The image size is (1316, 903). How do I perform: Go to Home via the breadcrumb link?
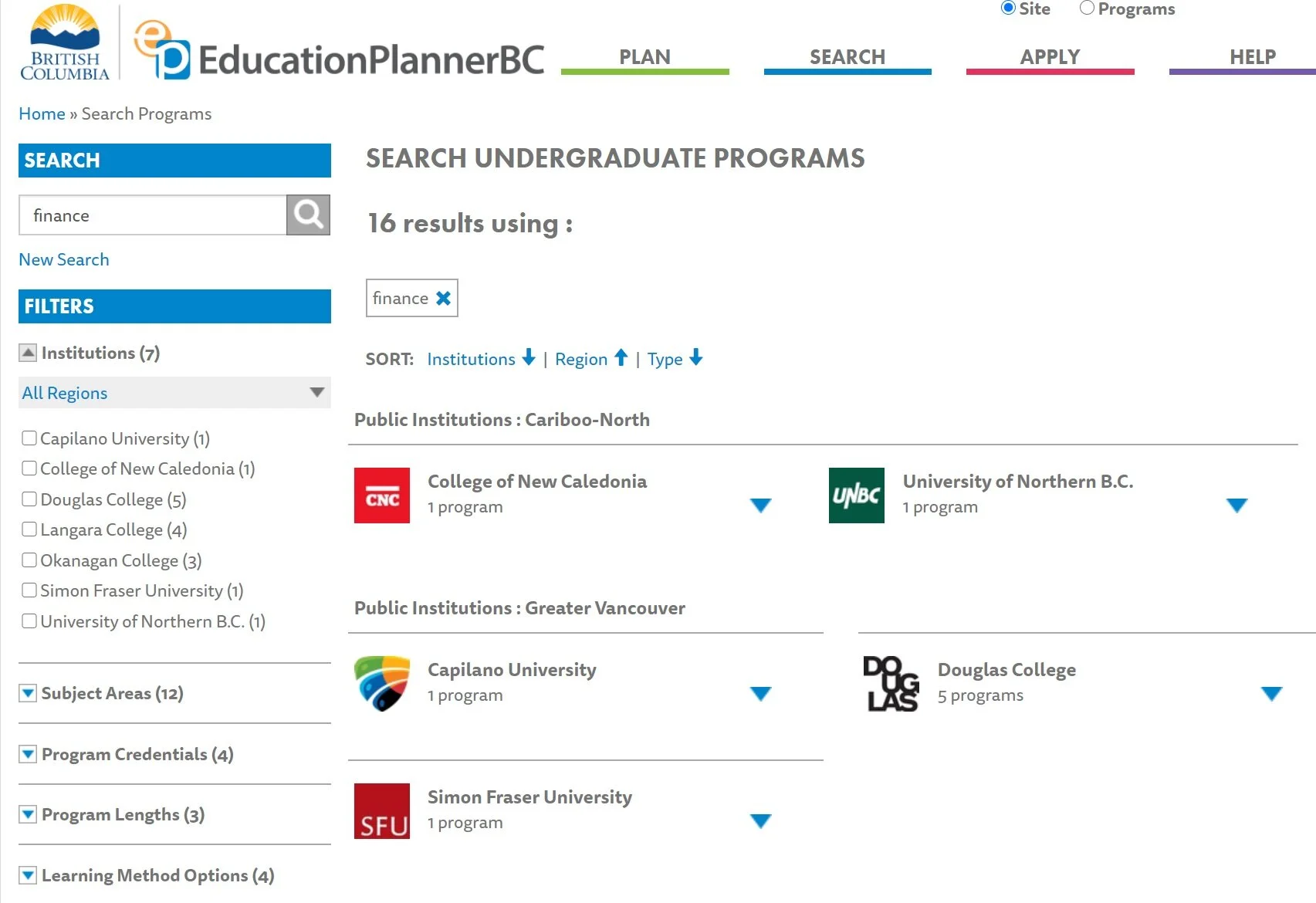(x=42, y=113)
